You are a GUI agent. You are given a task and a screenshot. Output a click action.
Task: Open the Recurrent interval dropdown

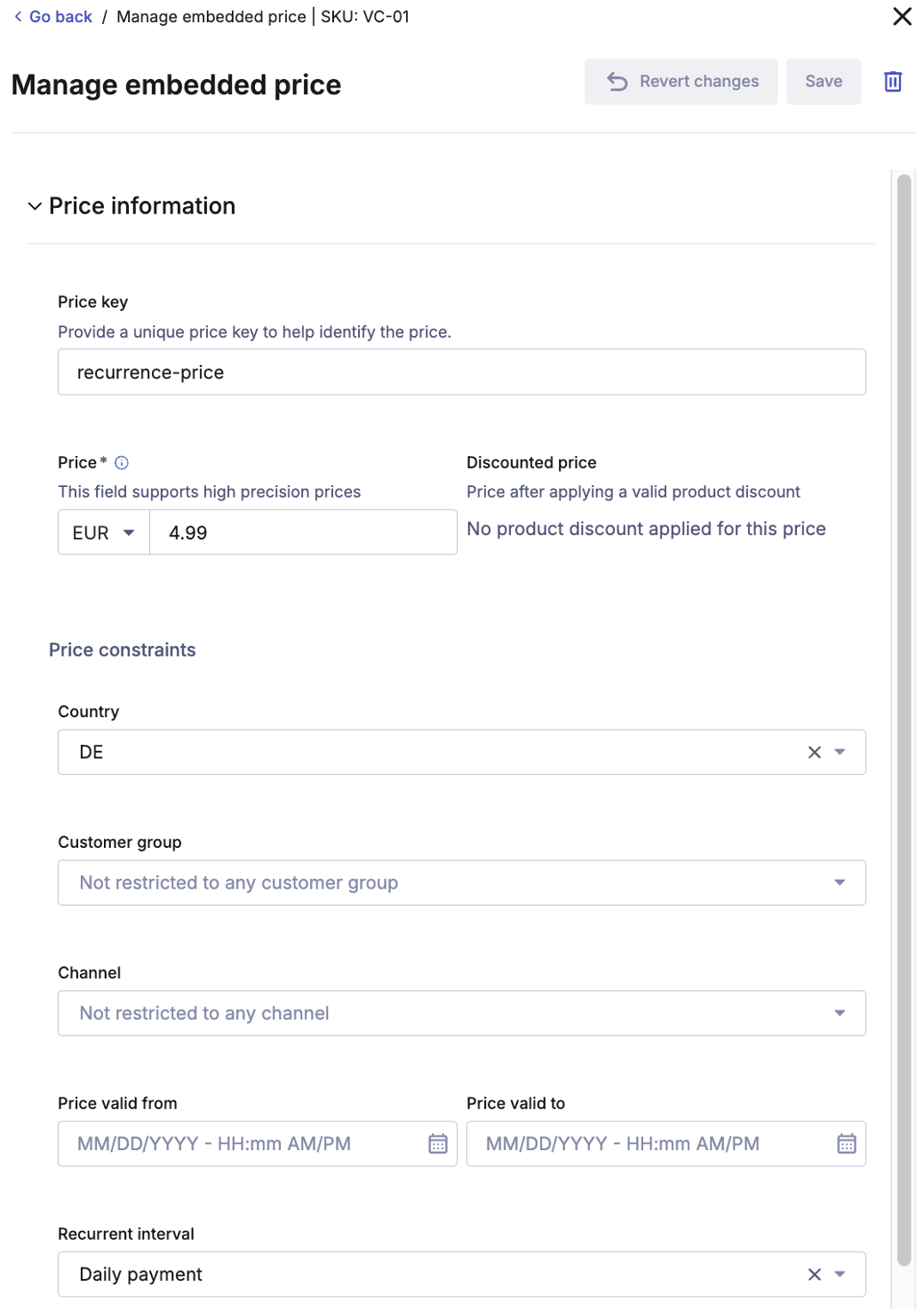pos(838,1274)
